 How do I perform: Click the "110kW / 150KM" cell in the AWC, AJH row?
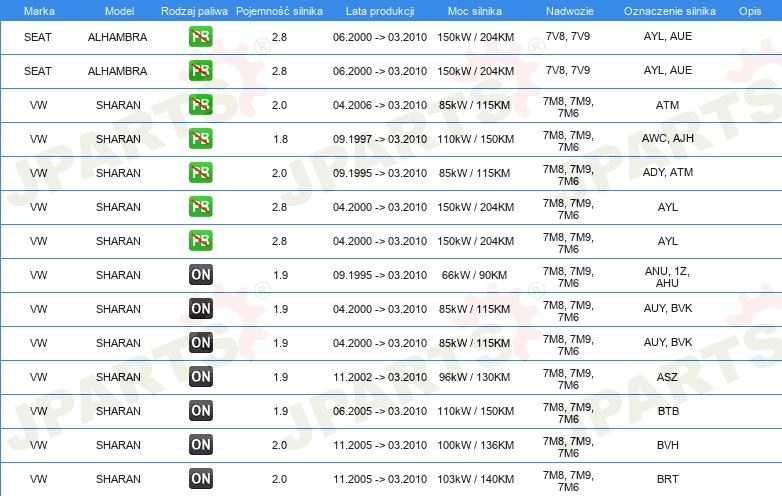pyautogui.click(x=475, y=139)
